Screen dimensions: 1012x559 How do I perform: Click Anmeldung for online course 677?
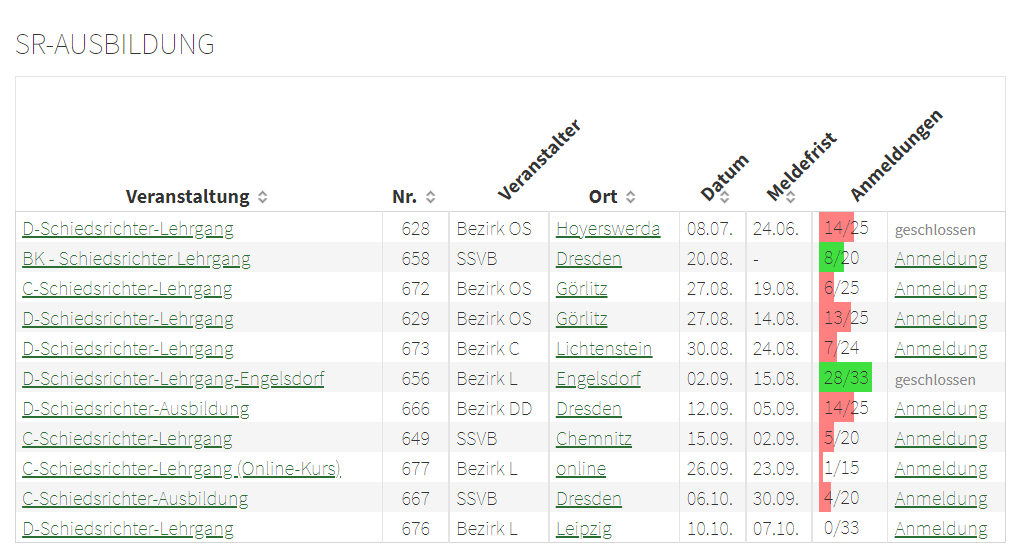941,469
